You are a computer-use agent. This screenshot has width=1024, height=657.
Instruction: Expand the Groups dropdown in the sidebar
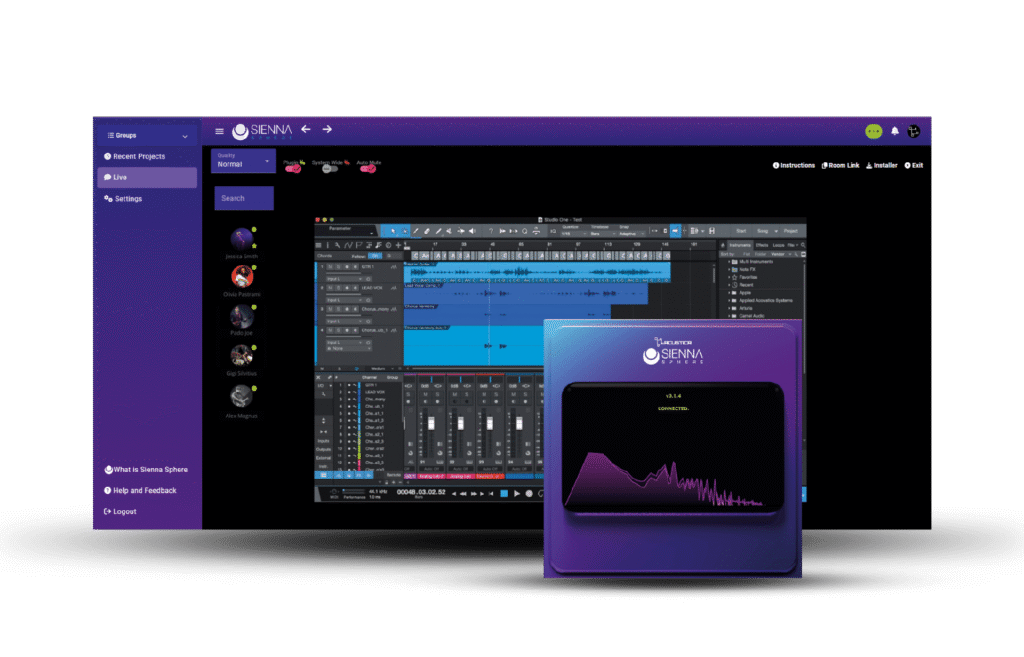pyautogui.click(x=147, y=135)
